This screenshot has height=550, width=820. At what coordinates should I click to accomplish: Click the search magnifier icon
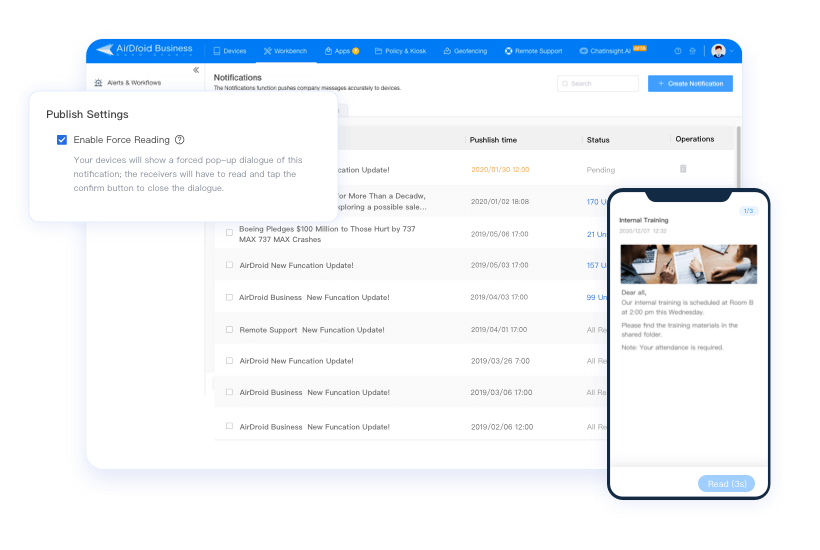[x=565, y=84]
